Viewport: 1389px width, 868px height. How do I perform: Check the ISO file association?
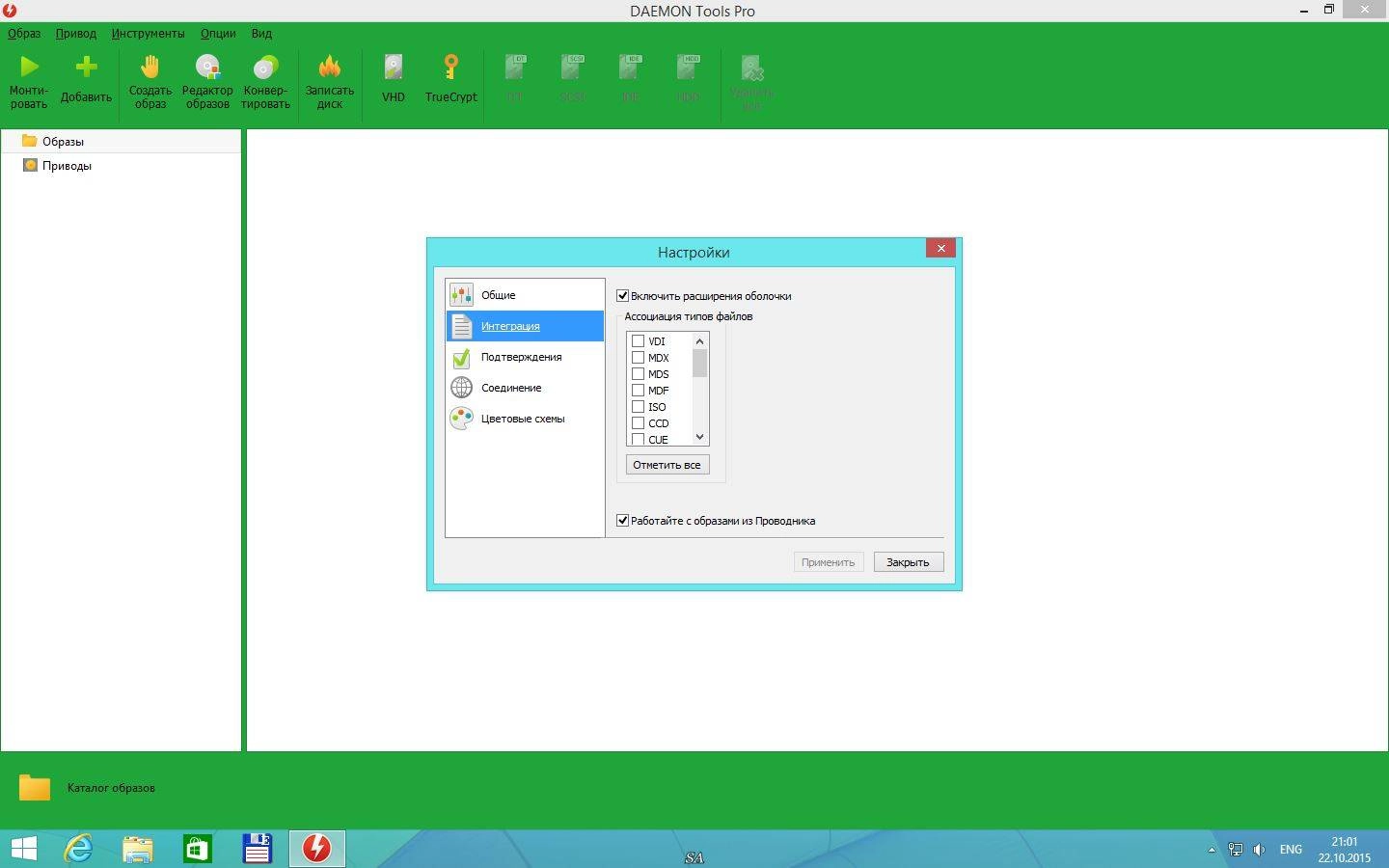pyautogui.click(x=638, y=406)
